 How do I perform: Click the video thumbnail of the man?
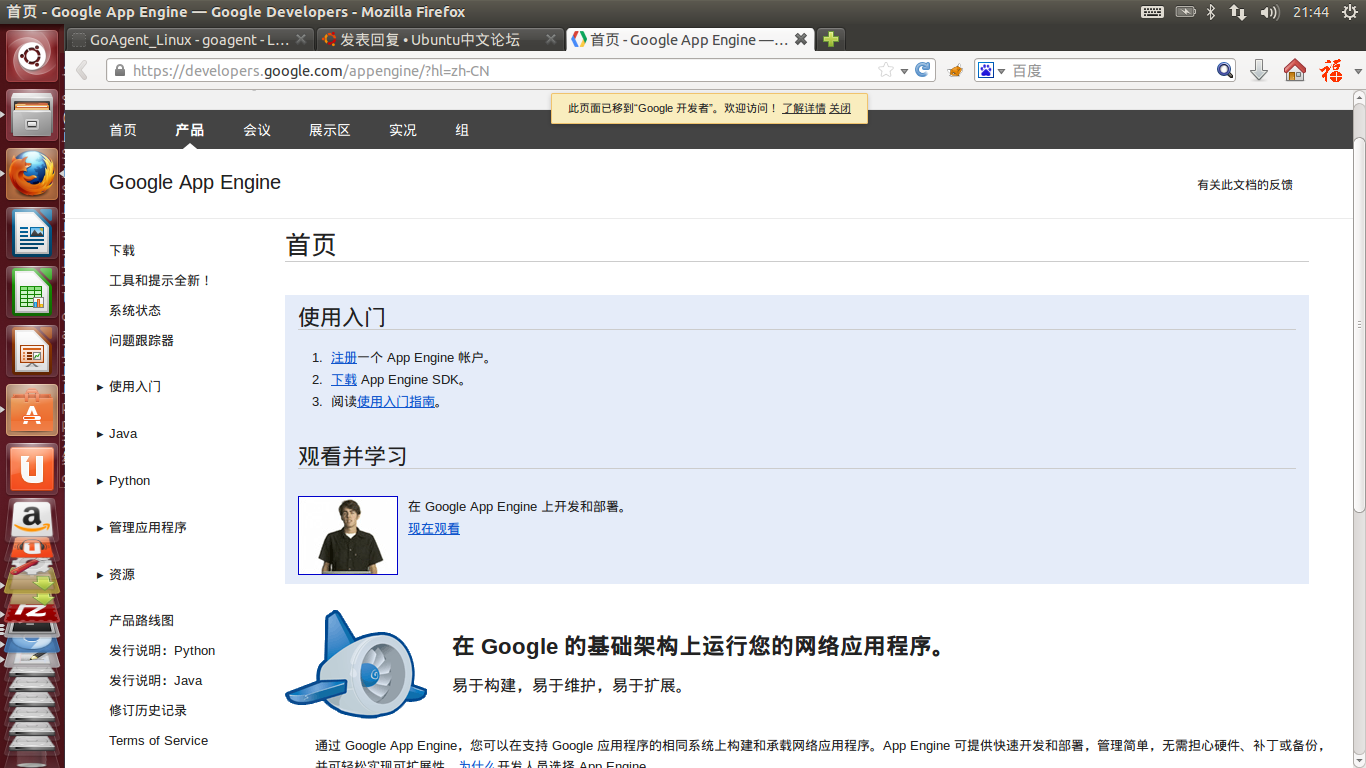pyautogui.click(x=348, y=535)
